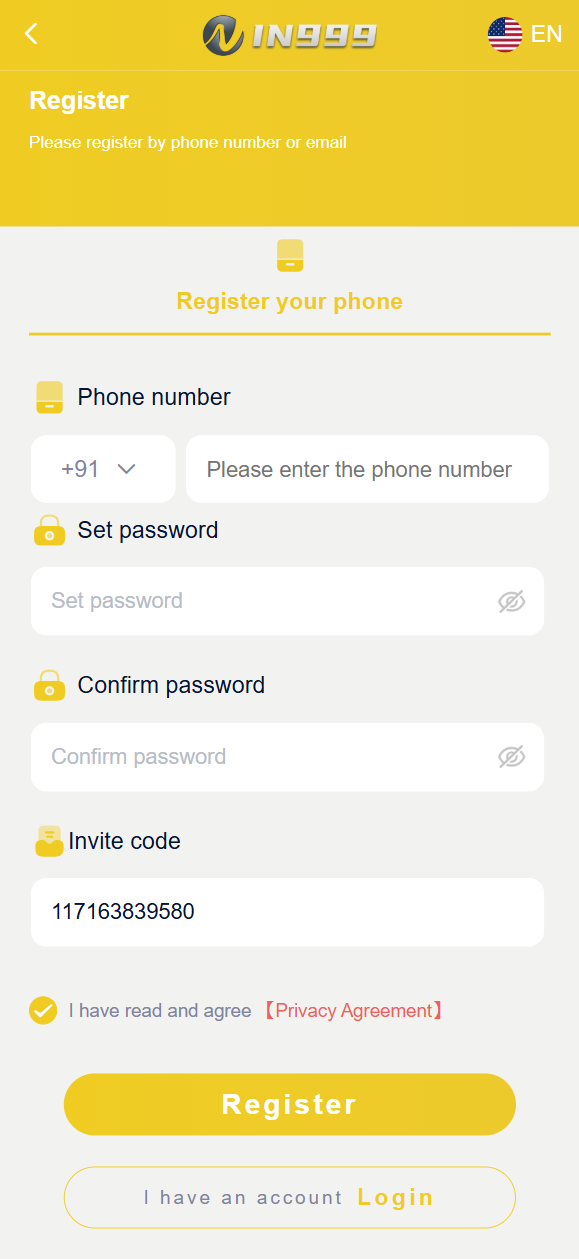The height and width of the screenshot is (1259, 579).
Task: Select the Register your phone tab
Action: click(x=289, y=300)
